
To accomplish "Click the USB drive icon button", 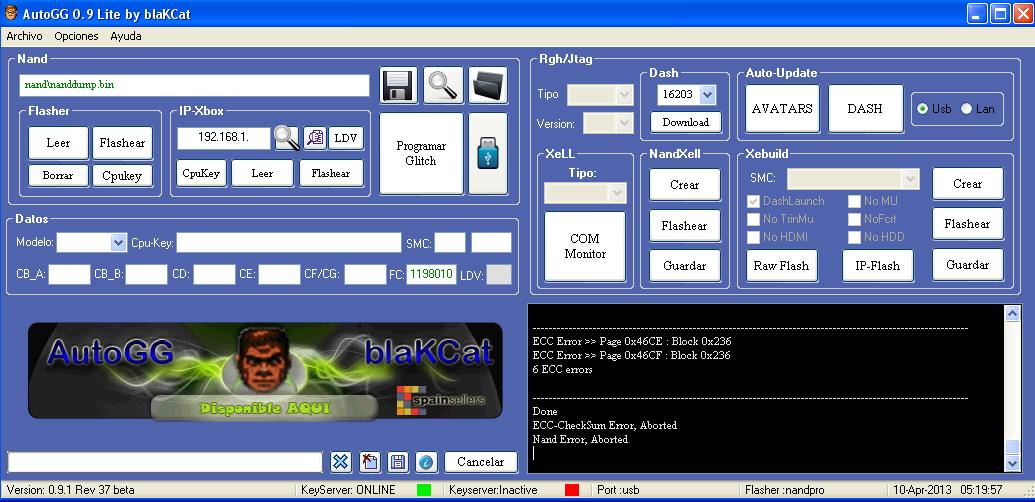I will pos(488,154).
